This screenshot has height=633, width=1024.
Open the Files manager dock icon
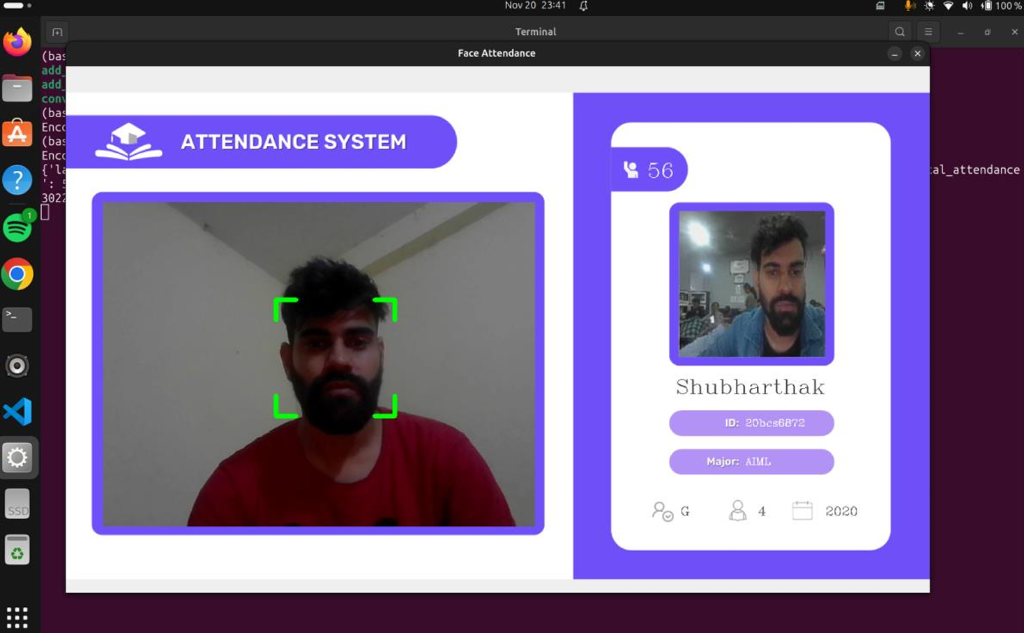[17, 88]
